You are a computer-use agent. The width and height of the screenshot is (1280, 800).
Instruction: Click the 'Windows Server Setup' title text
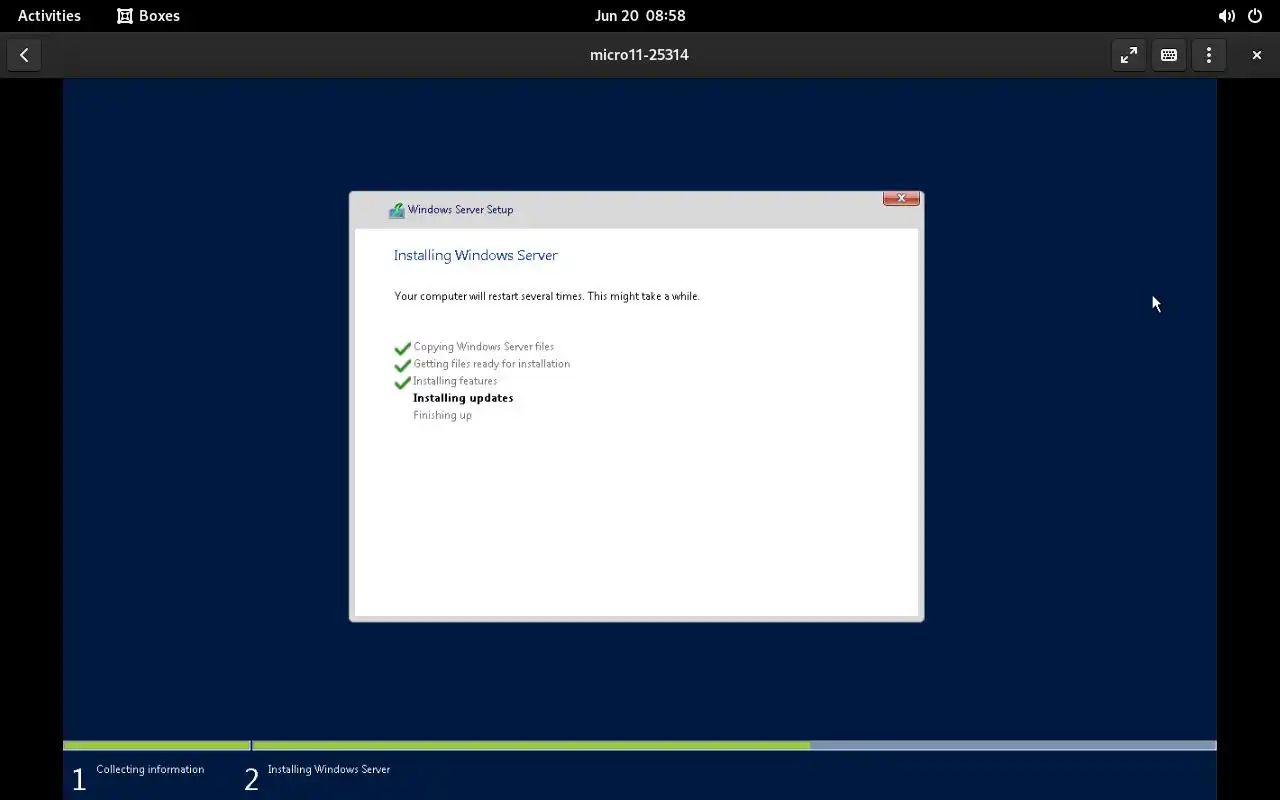[x=460, y=210]
